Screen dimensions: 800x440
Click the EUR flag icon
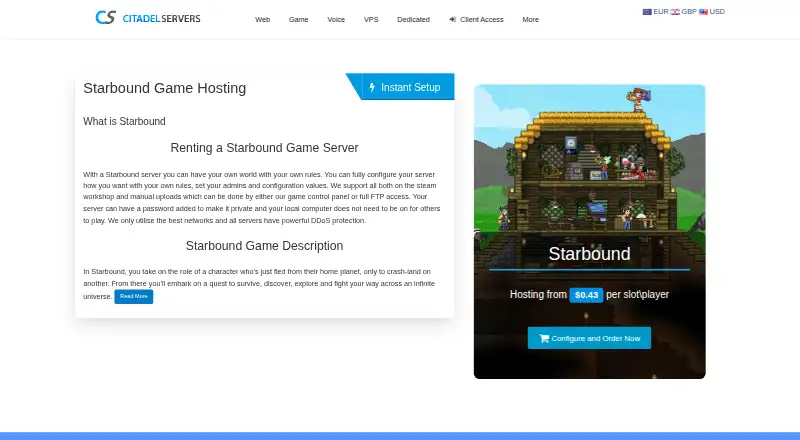click(x=647, y=12)
